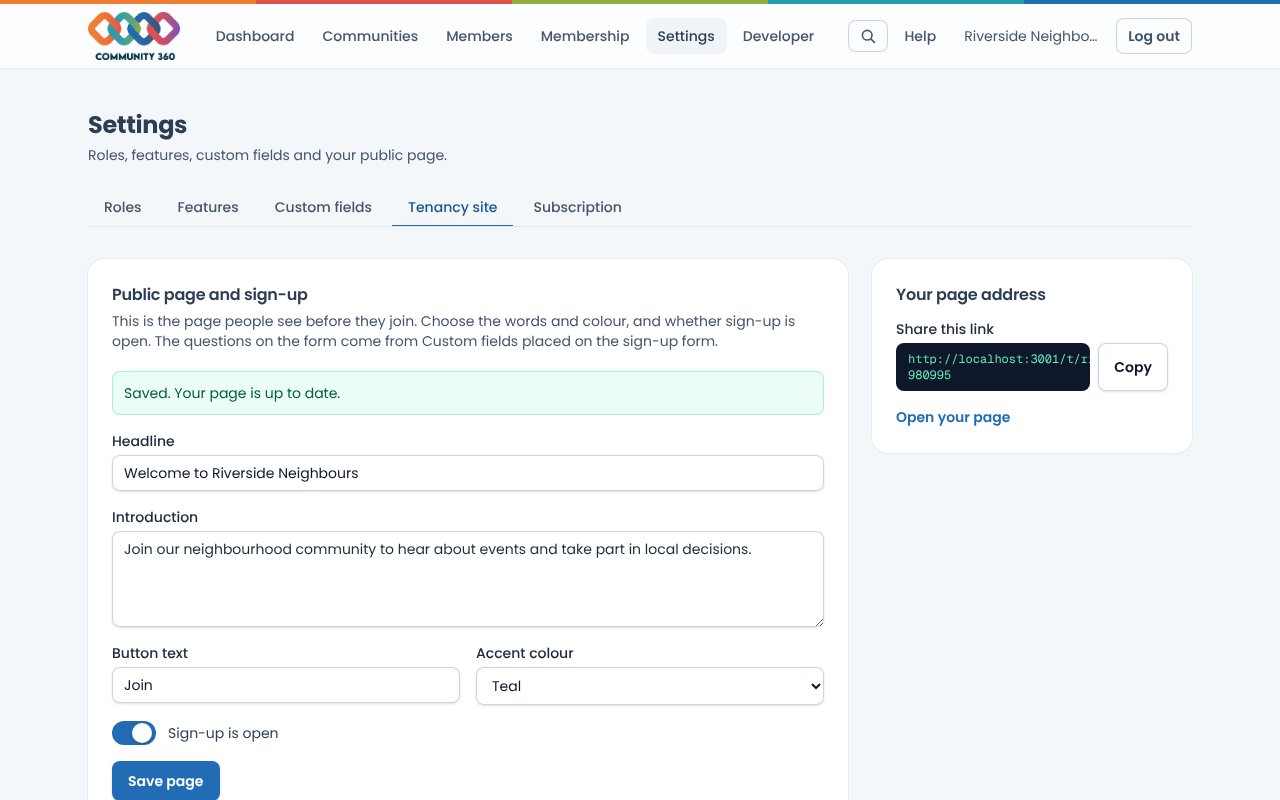Screen dimensions: 1280x800
Task: Click the share link URL box
Action: click(993, 367)
